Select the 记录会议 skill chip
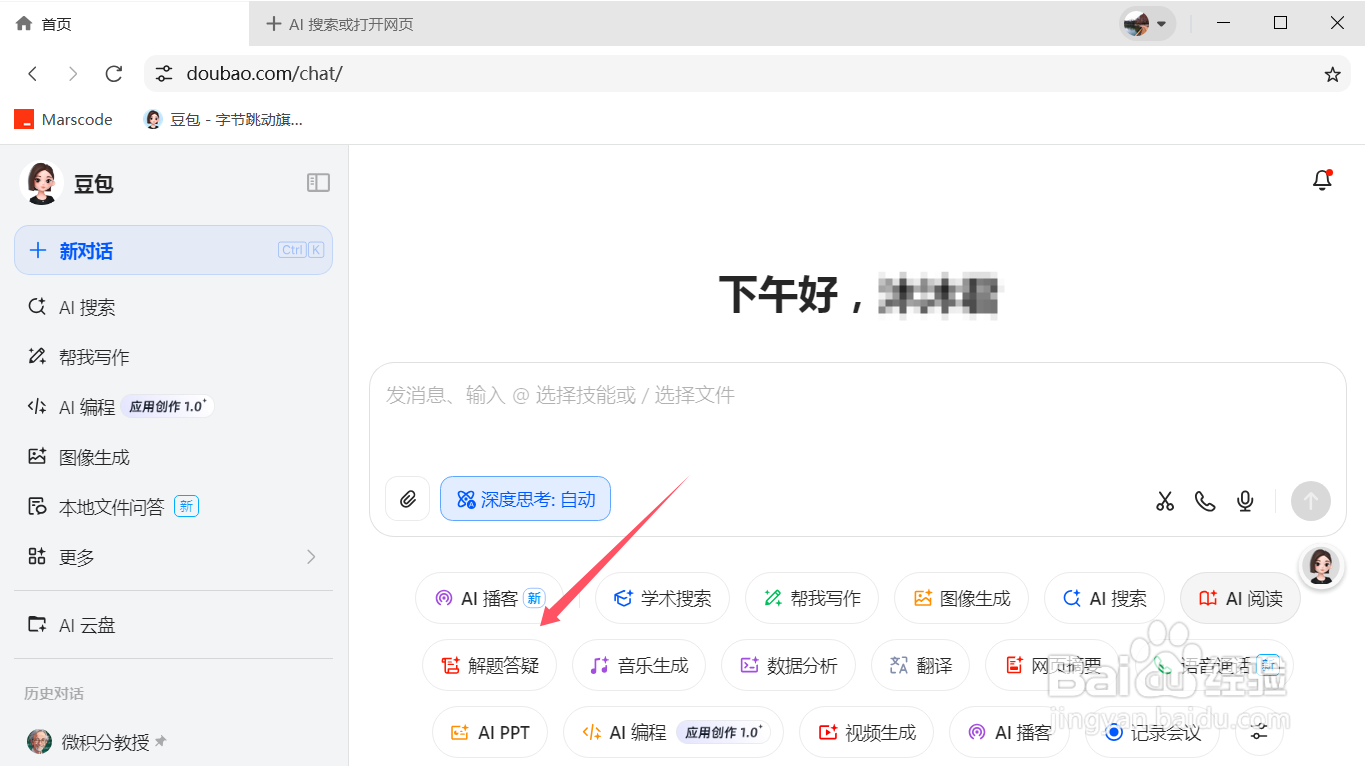Screen dimensions: 1365x766 [1152, 732]
